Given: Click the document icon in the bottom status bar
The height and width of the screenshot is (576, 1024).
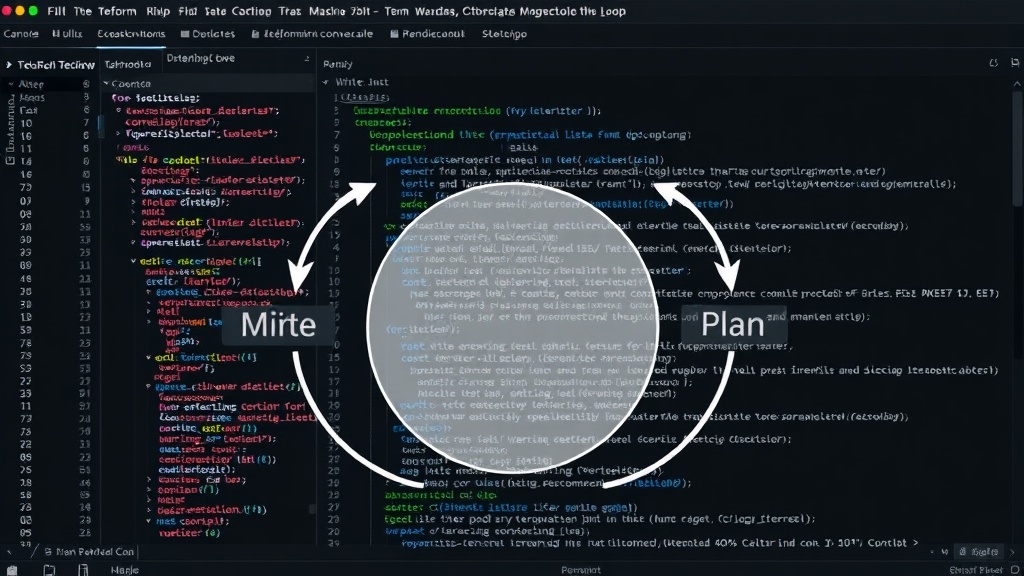Looking at the screenshot, I should pos(49,570).
